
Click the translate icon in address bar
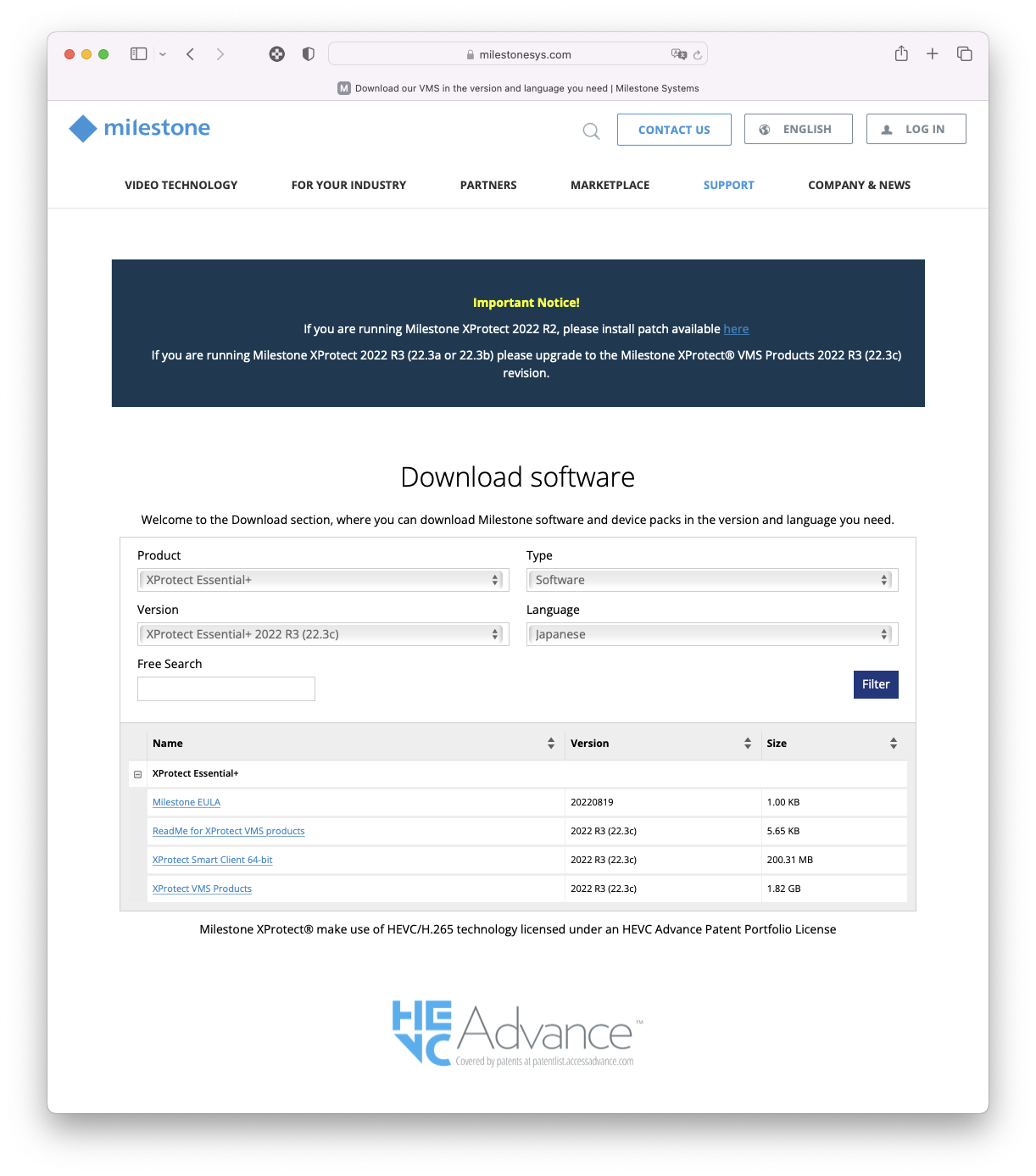pyautogui.click(x=678, y=54)
